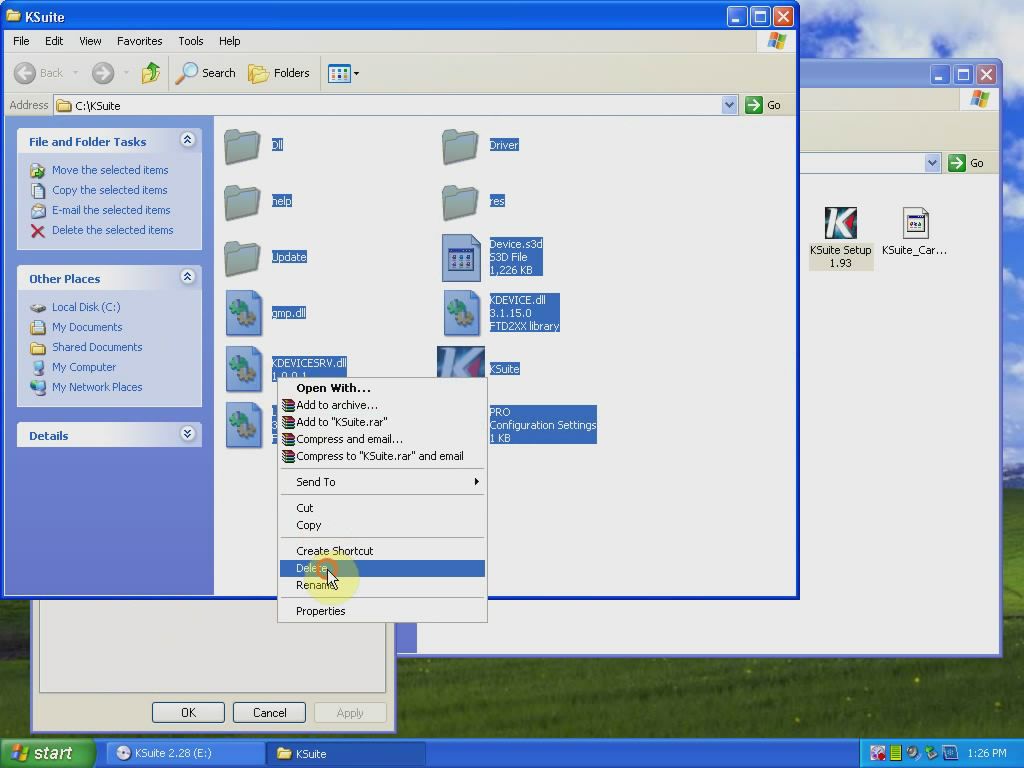Open the address bar dropdown
The height and width of the screenshot is (768, 1024).
[729, 105]
